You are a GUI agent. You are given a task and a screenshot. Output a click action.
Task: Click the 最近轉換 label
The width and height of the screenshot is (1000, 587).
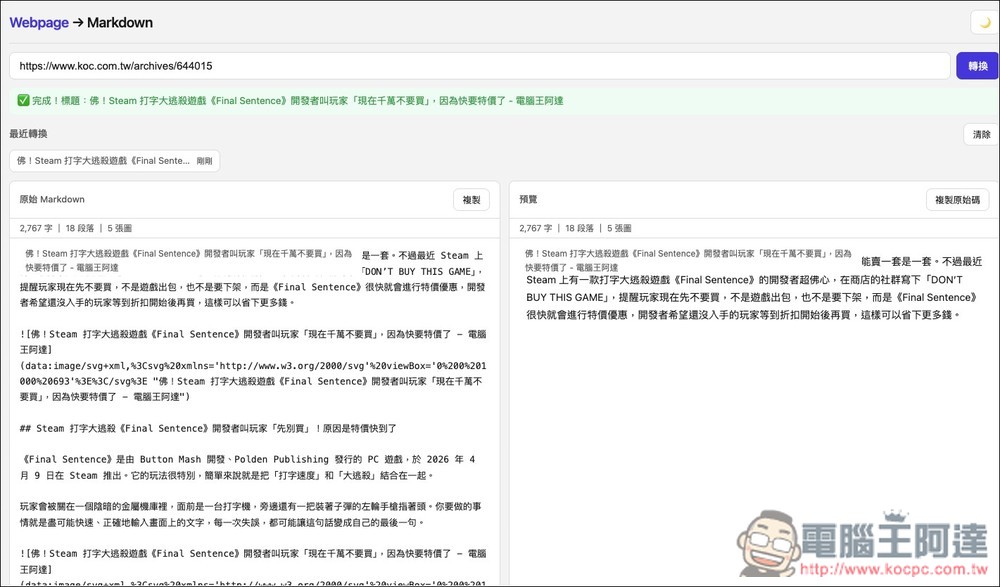coord(28,133)
